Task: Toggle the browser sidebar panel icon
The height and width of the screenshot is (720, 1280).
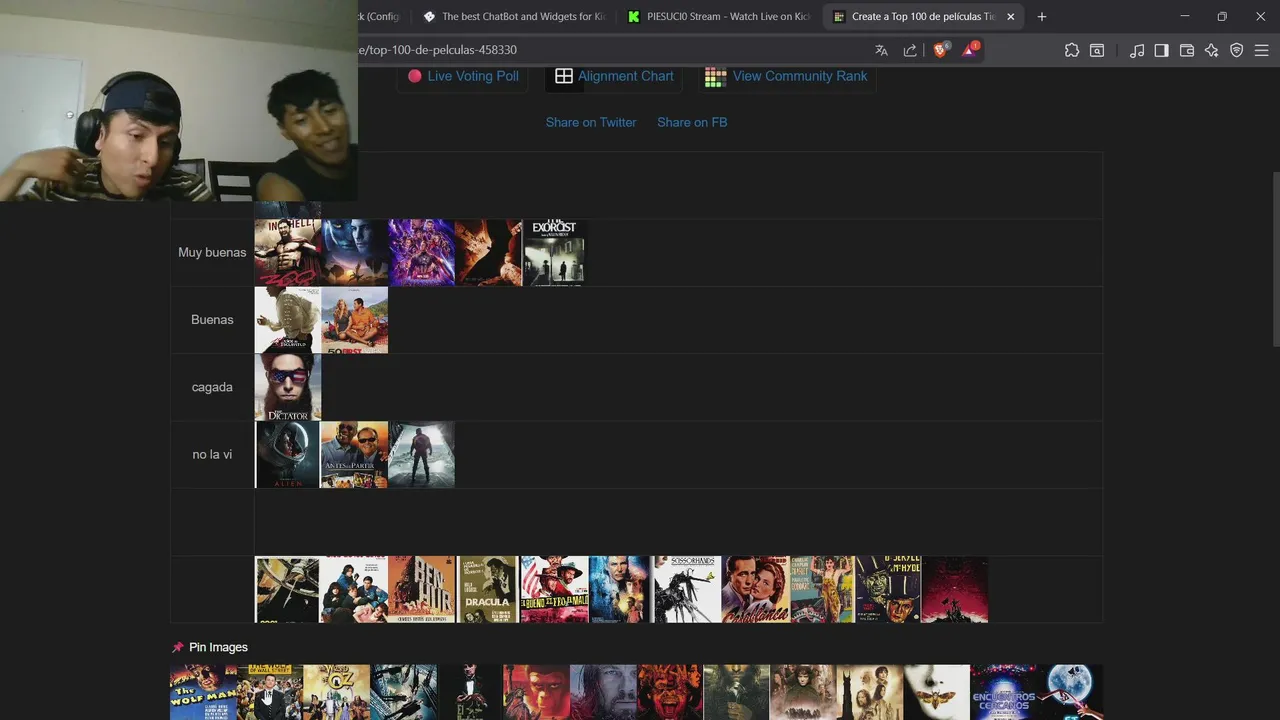Action: tap(1161, 50)
